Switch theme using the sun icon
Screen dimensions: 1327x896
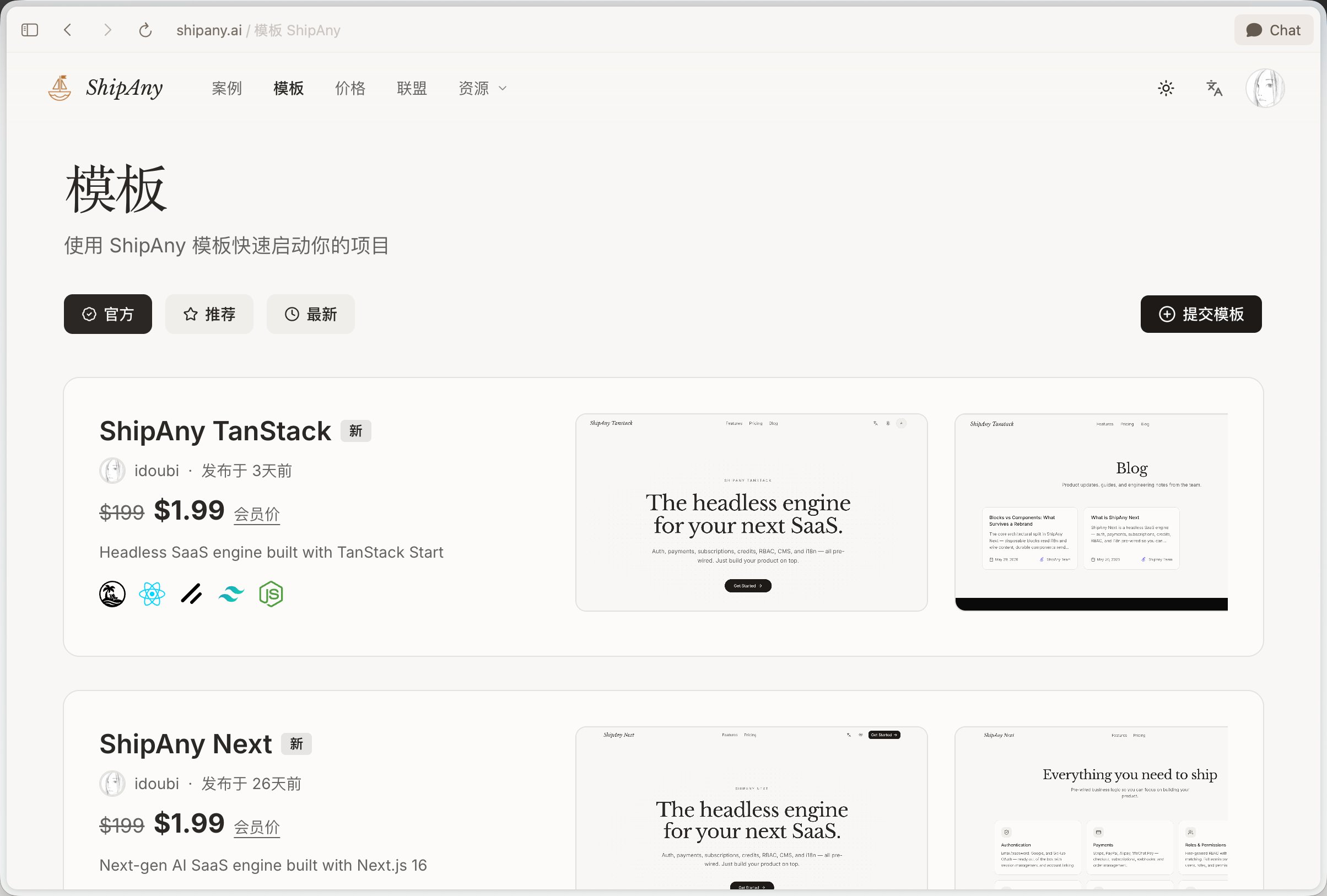(x=1166, y=89)
